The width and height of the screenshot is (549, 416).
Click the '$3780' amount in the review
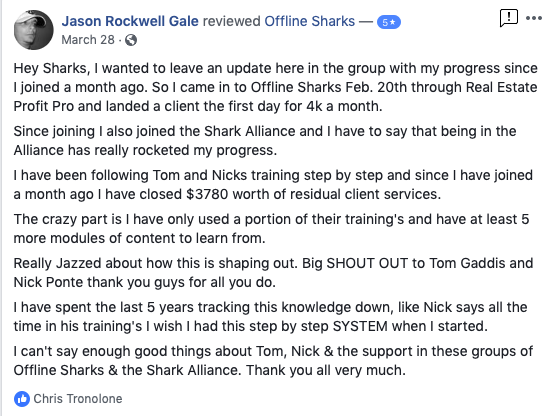207,194
